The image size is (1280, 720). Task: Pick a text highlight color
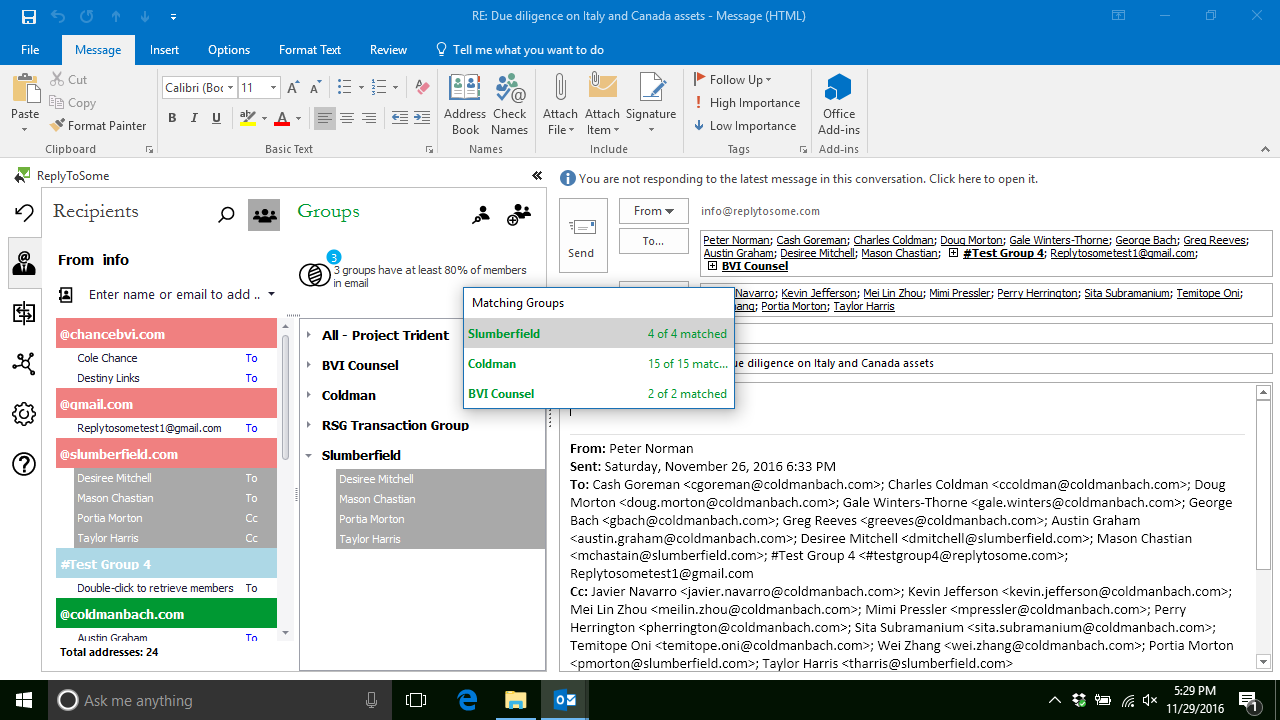tap(247, 118)
